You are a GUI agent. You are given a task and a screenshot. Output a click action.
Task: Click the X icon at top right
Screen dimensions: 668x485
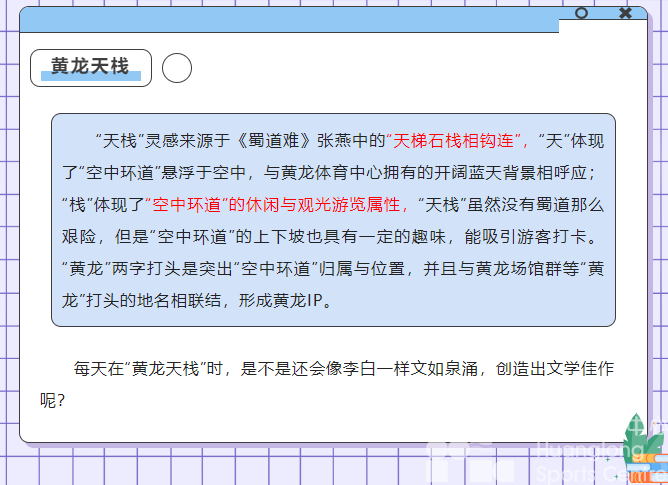[626, 13]
